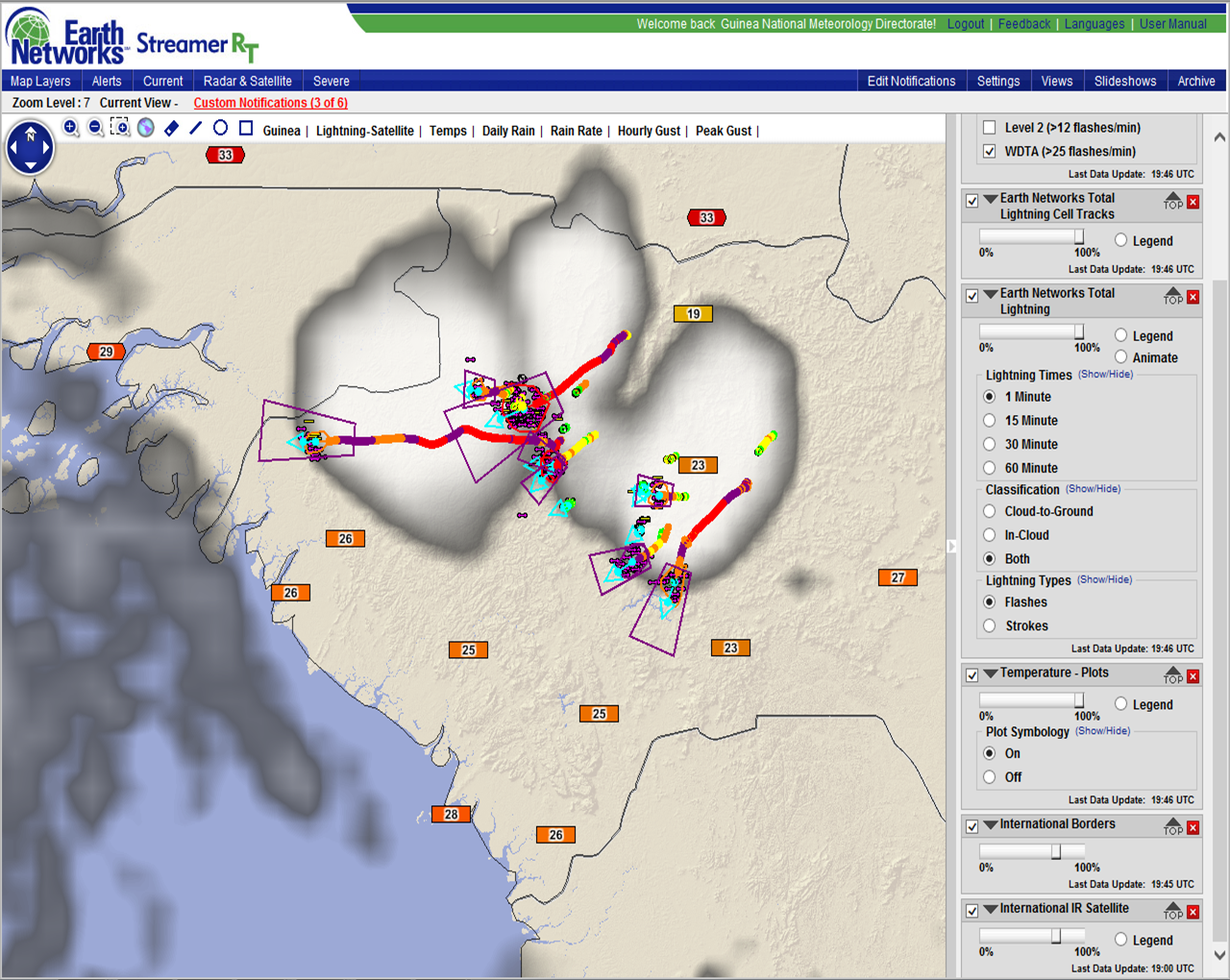Open the Alerts menu
Viewport: 1230px width, 980px height.
pyautogui.click(x=107, y=81)
